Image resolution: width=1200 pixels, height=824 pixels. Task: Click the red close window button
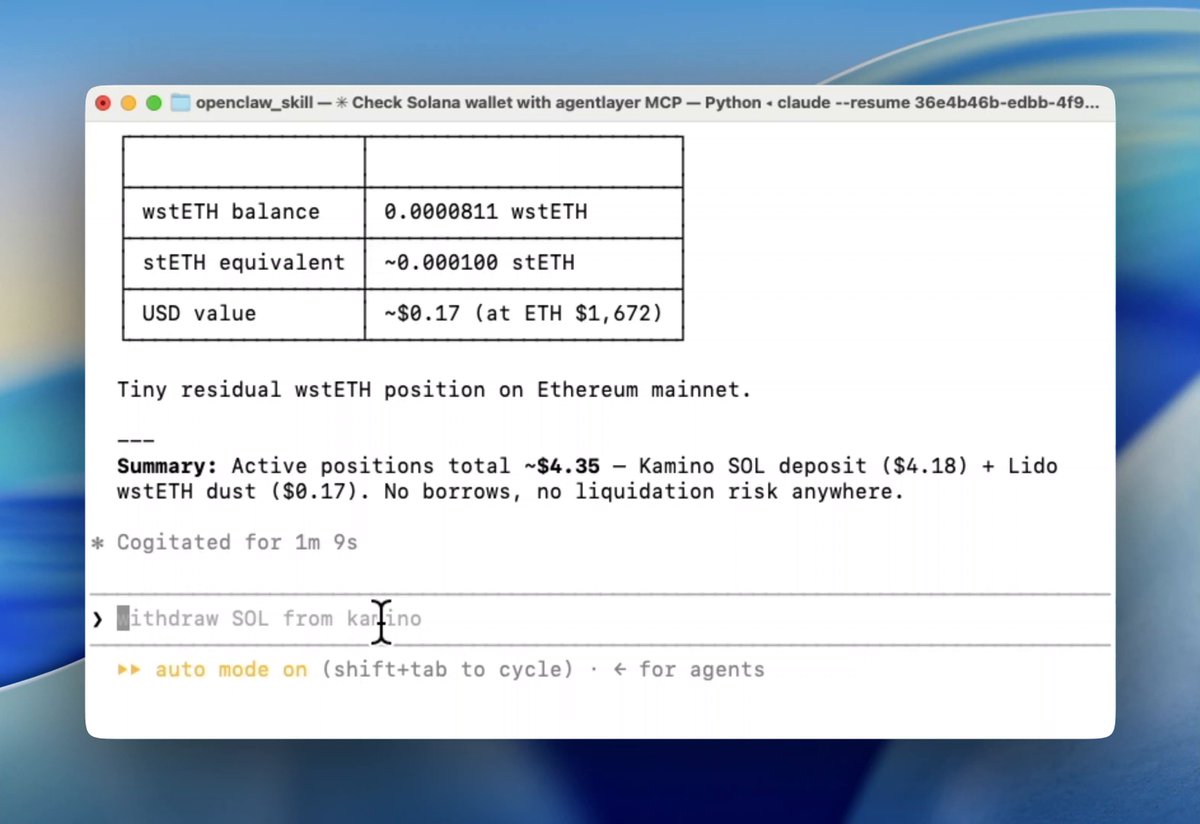(103, 103)
